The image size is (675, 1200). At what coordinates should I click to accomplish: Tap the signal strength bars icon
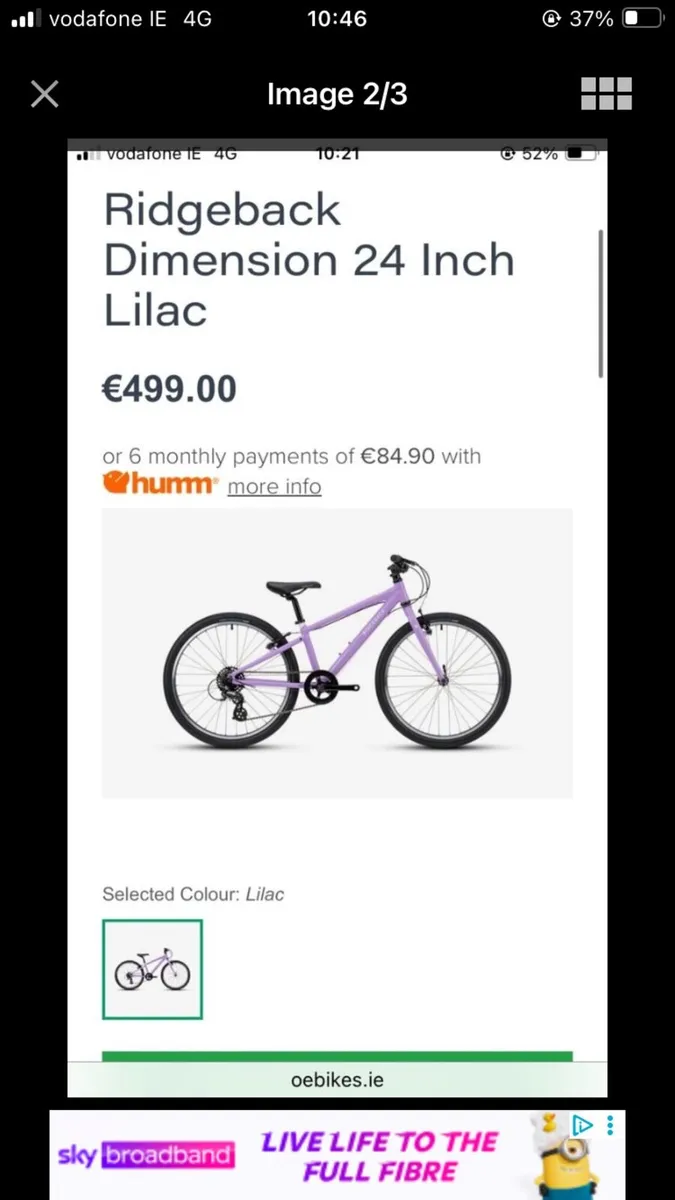point(23,19)
